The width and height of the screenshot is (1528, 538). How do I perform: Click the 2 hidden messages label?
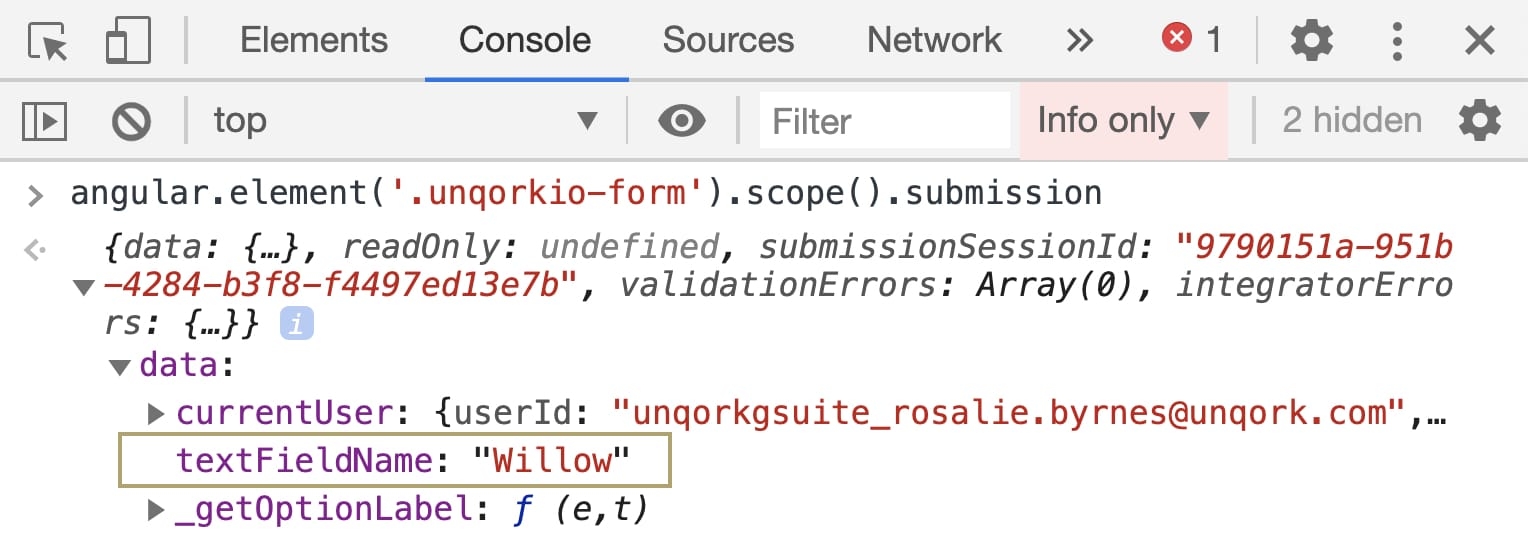[1352, 121]
